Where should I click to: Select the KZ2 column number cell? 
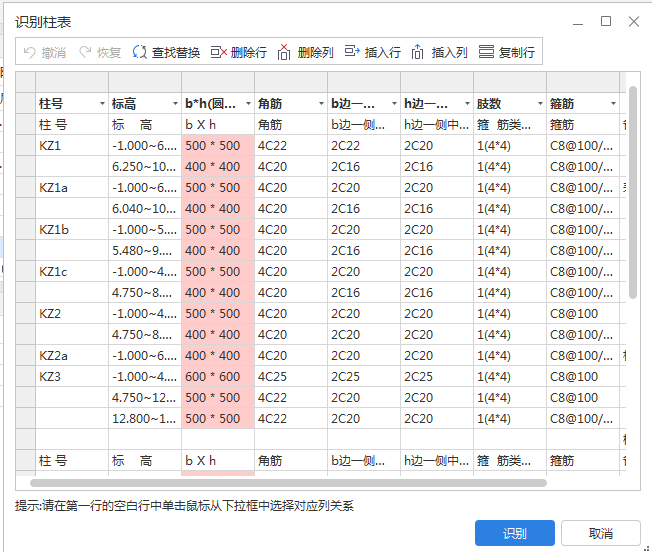point(72,313)
